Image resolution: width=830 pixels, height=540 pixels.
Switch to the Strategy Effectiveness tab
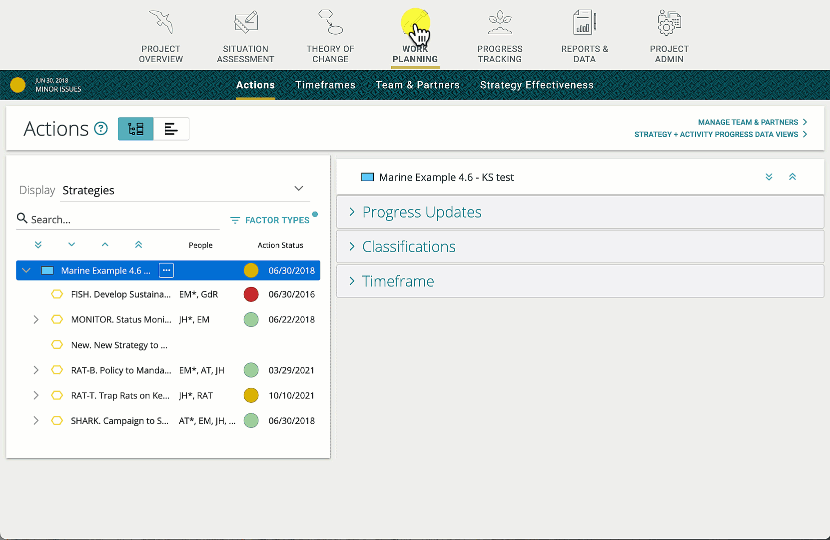pos(536,85)
